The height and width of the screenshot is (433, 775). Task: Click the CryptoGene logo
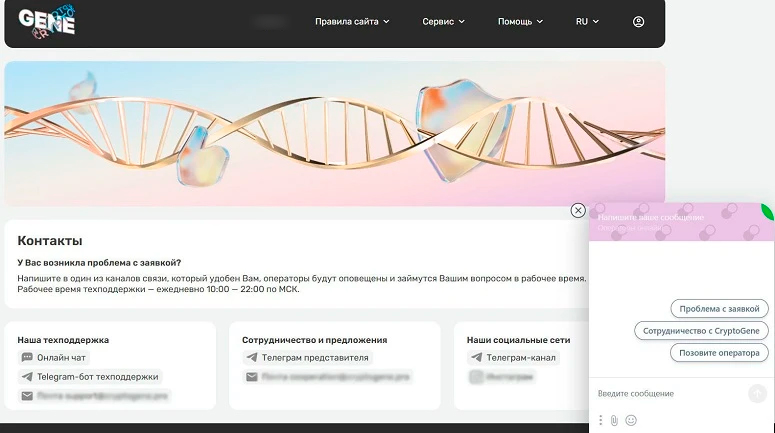click(47, 21)
